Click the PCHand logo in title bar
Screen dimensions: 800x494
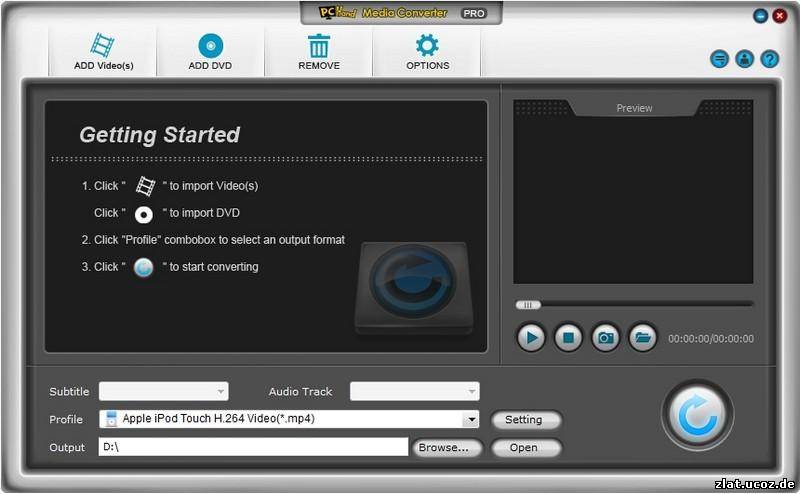pyautogui.click(x=337, y=12)
